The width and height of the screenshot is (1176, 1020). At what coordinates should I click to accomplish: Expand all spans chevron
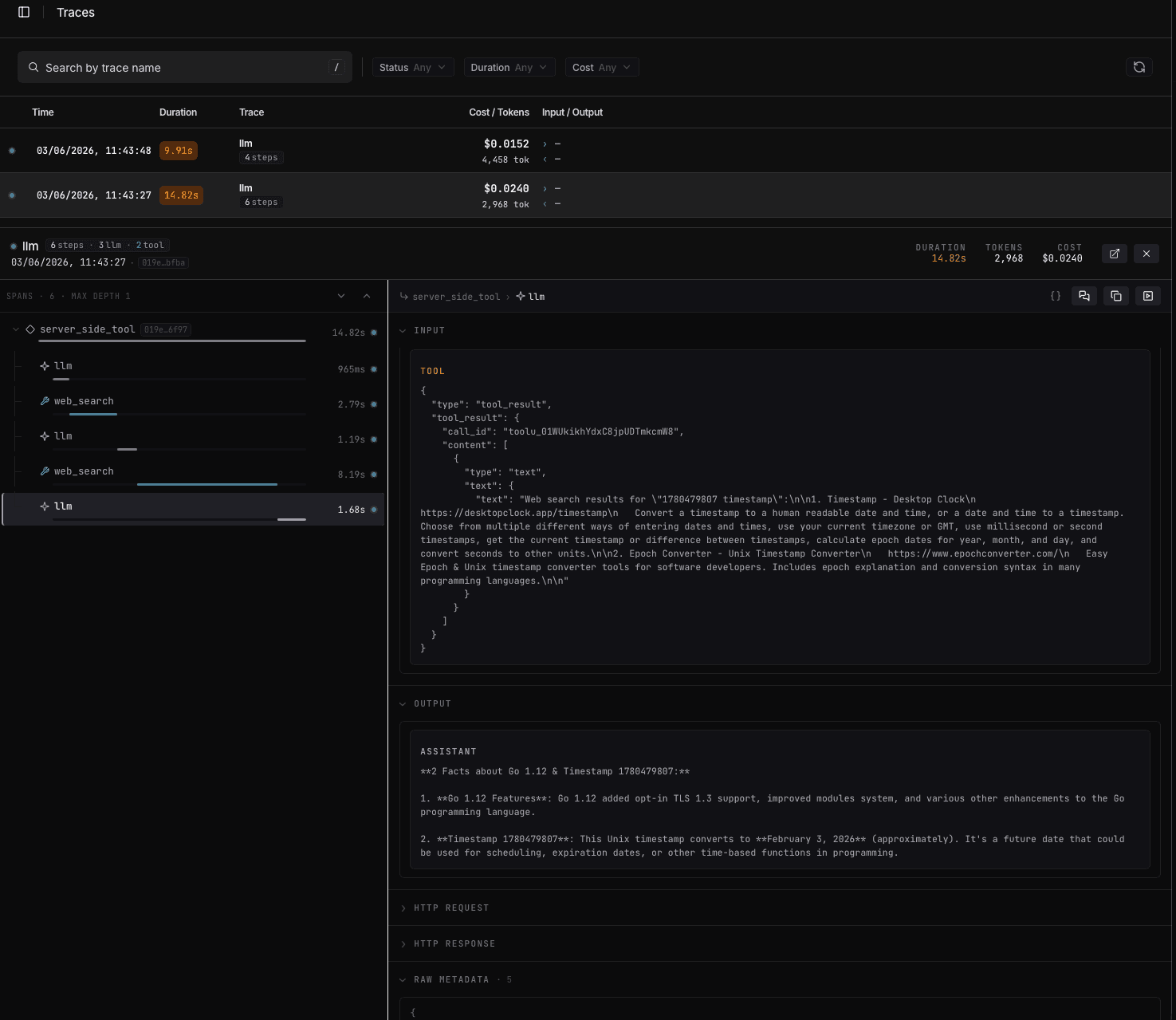[341, 296]
